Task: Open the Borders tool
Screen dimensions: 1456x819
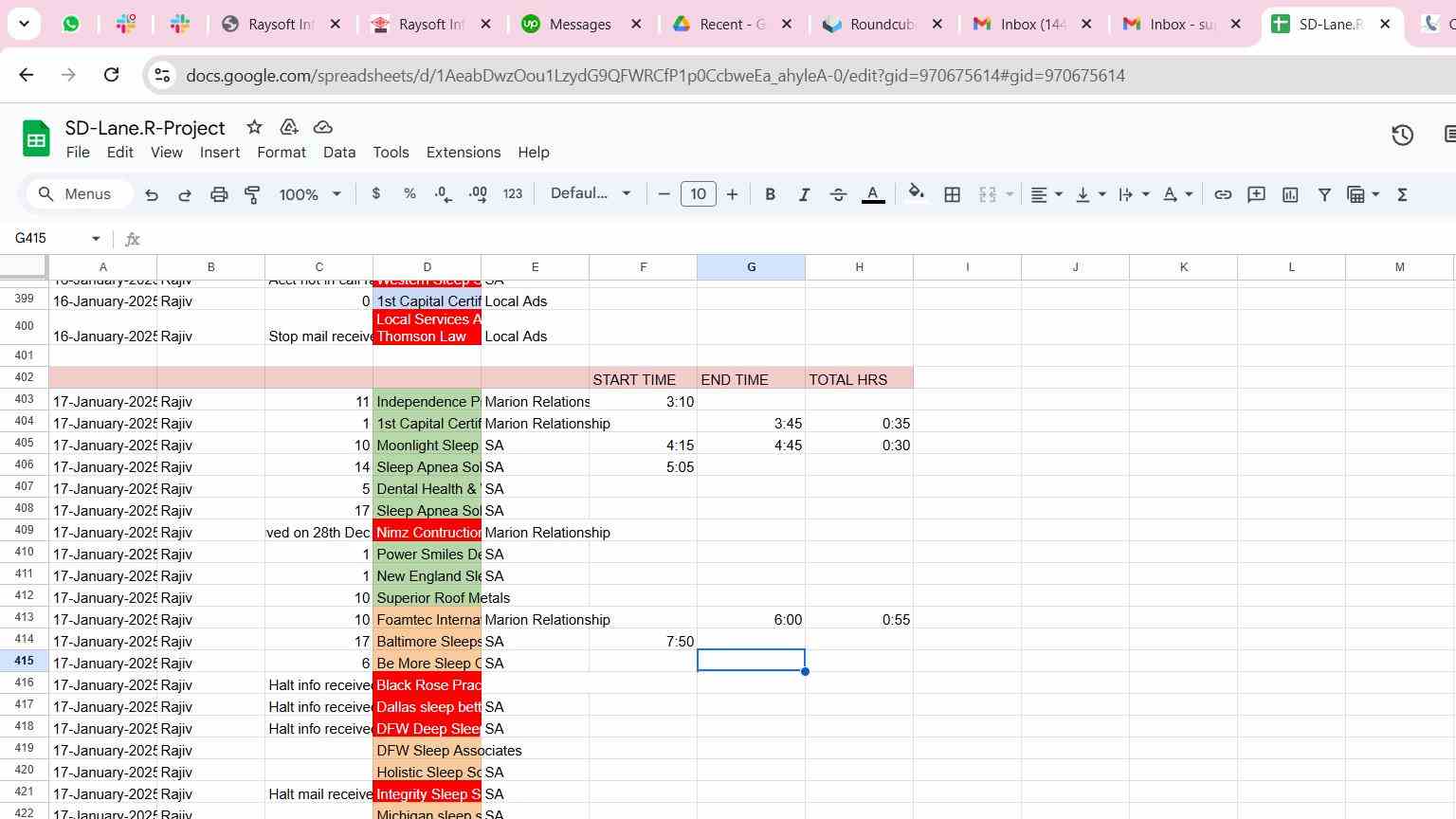Action: (x=952, y=194)
